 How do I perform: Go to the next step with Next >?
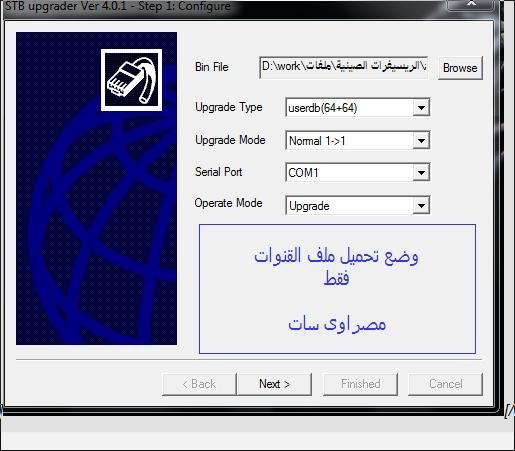click(x=274, y=384)
